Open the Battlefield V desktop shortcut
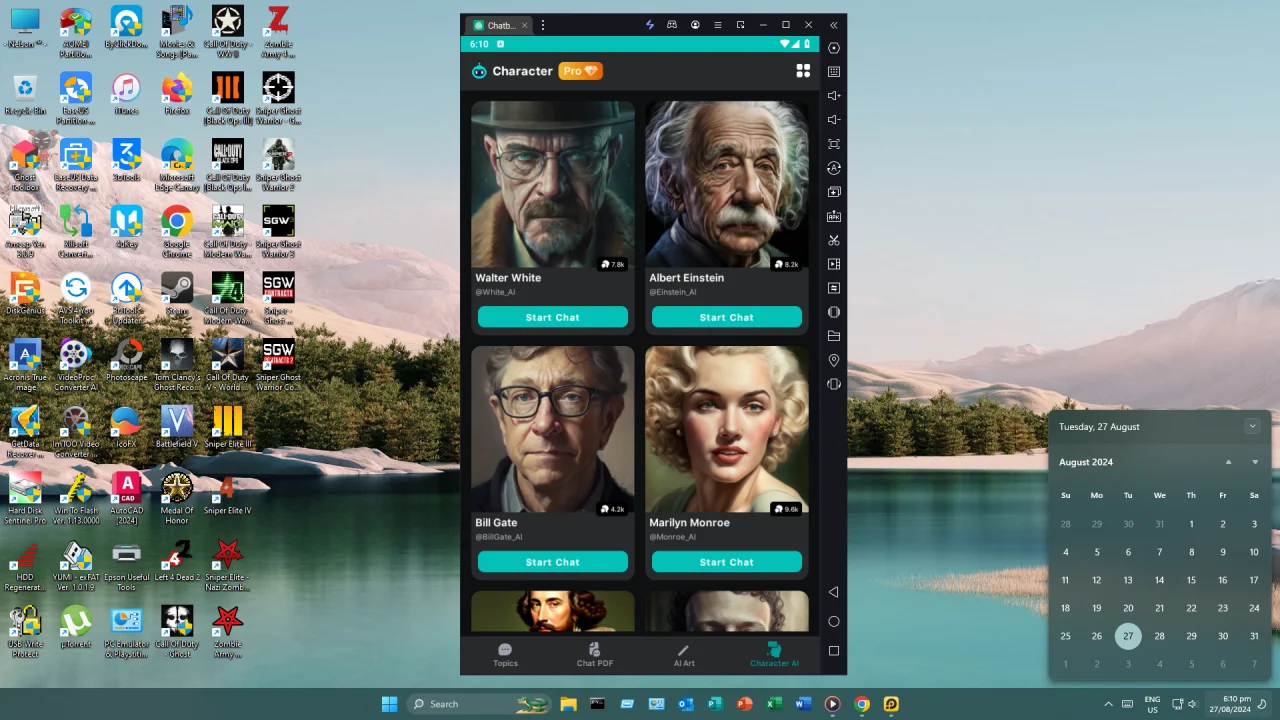 point(177,428)
